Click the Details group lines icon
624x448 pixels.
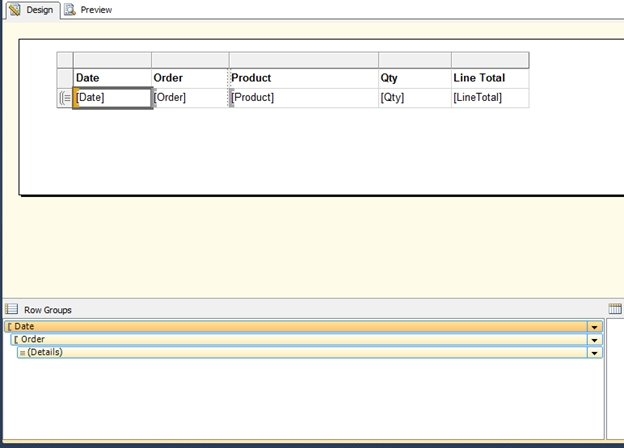coord(22,352)
